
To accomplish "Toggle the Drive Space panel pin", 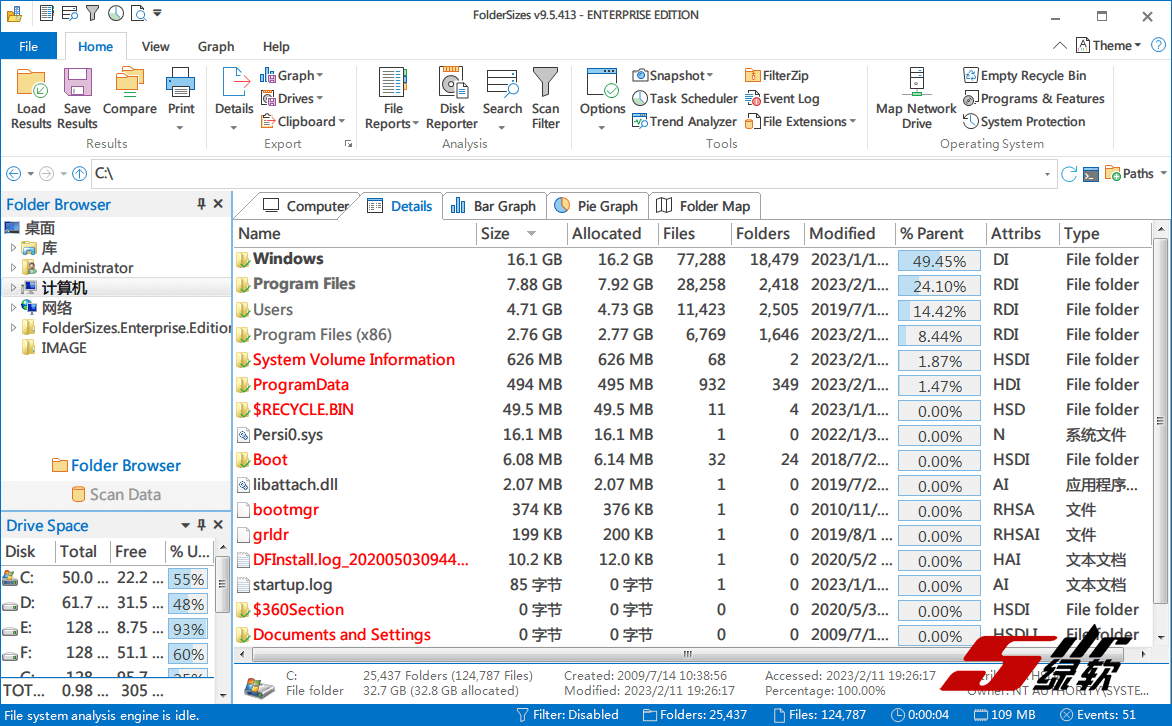I will coord(201,525).
